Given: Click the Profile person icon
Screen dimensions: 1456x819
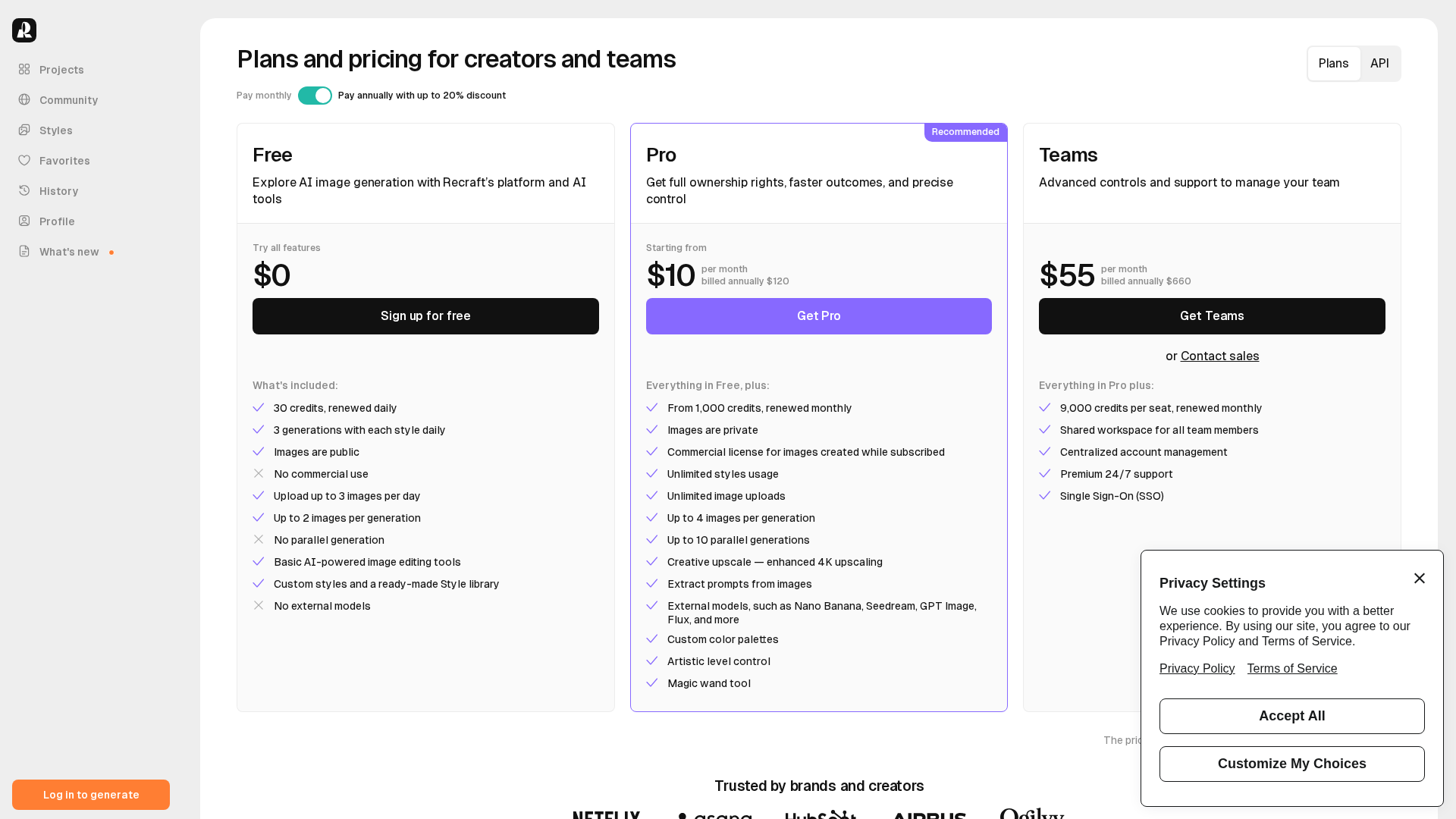Looking at the screenshot, I should point(24,221).
